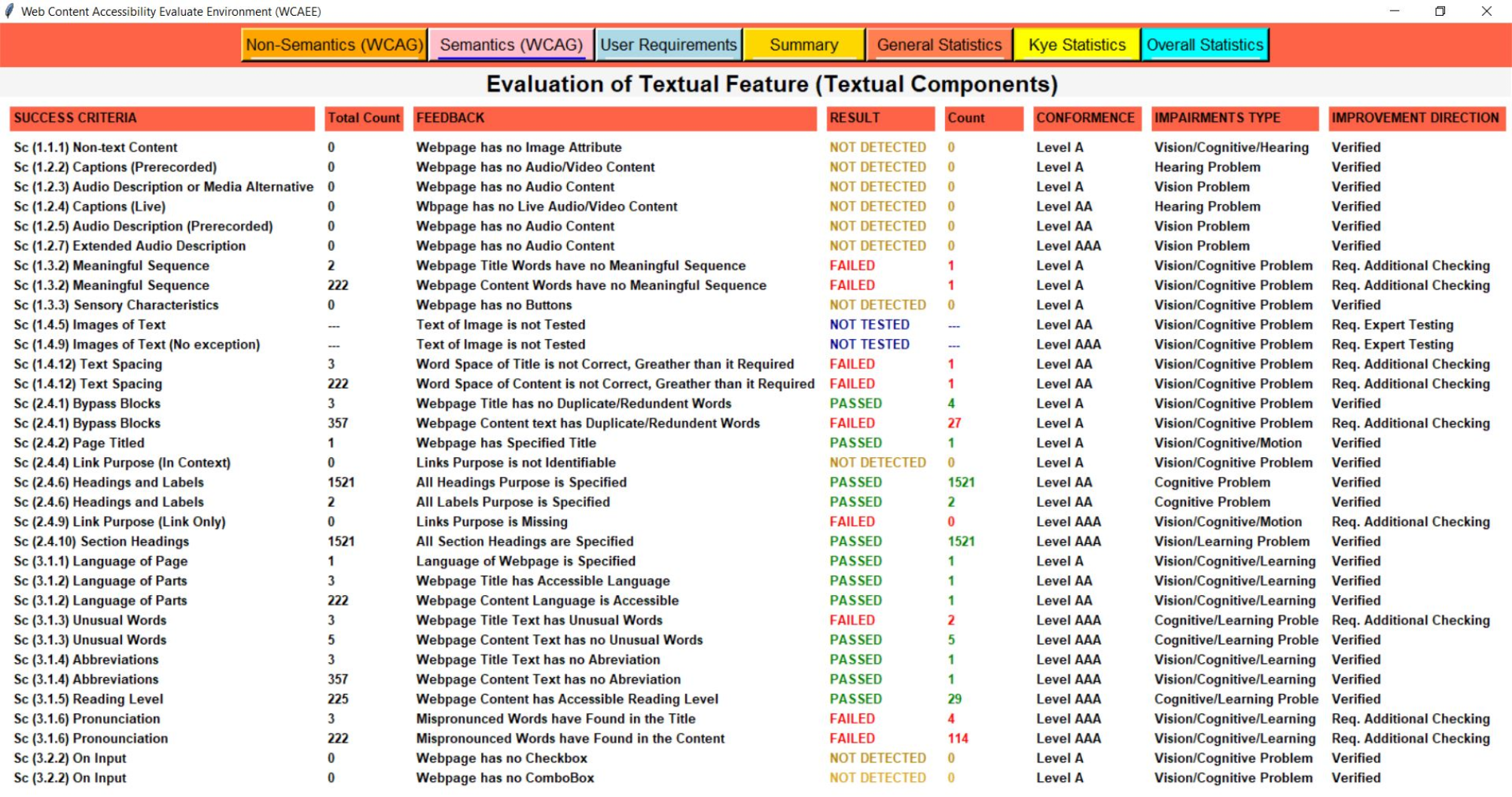The height and width of the screenshot is (797, 1512).
Task: Select 'Webpage Content Language is Accessible' feedback
Action: (547, 600)
